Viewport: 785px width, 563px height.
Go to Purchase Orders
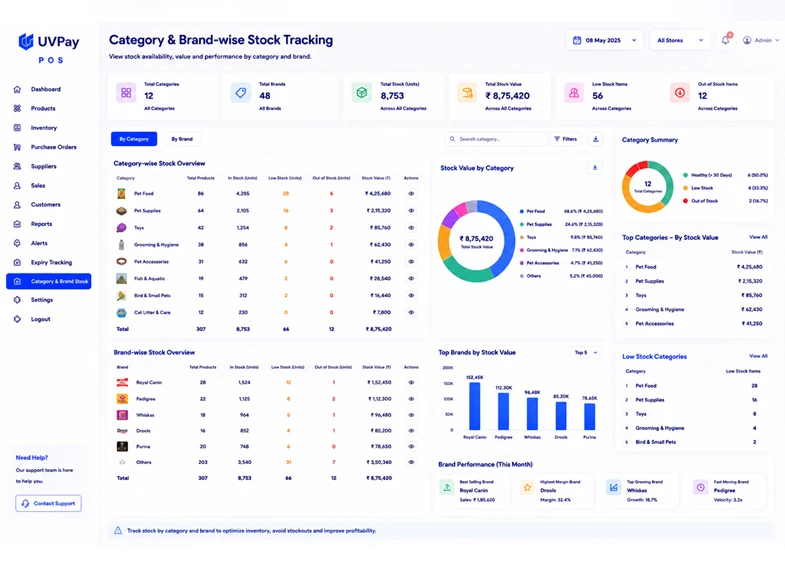(x=54, y=147)
